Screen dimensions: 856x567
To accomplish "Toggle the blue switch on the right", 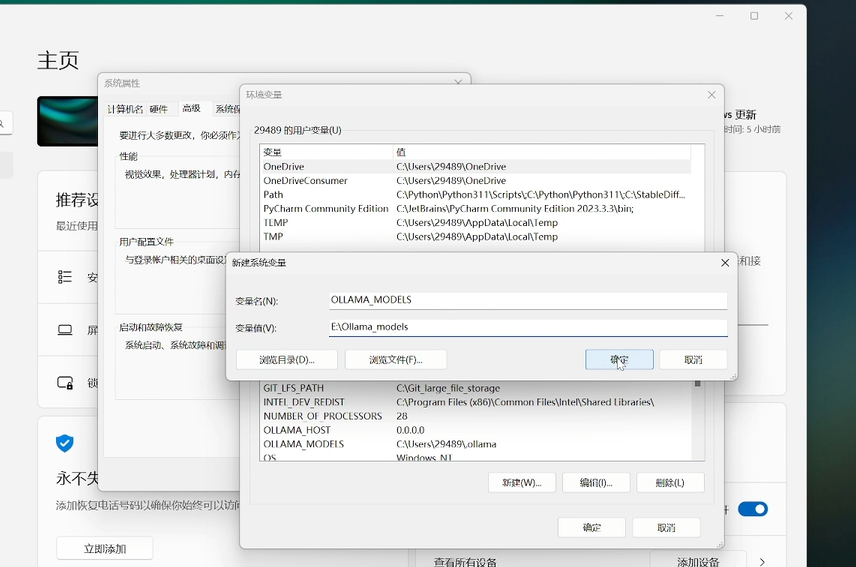I will tap(752, 509).
